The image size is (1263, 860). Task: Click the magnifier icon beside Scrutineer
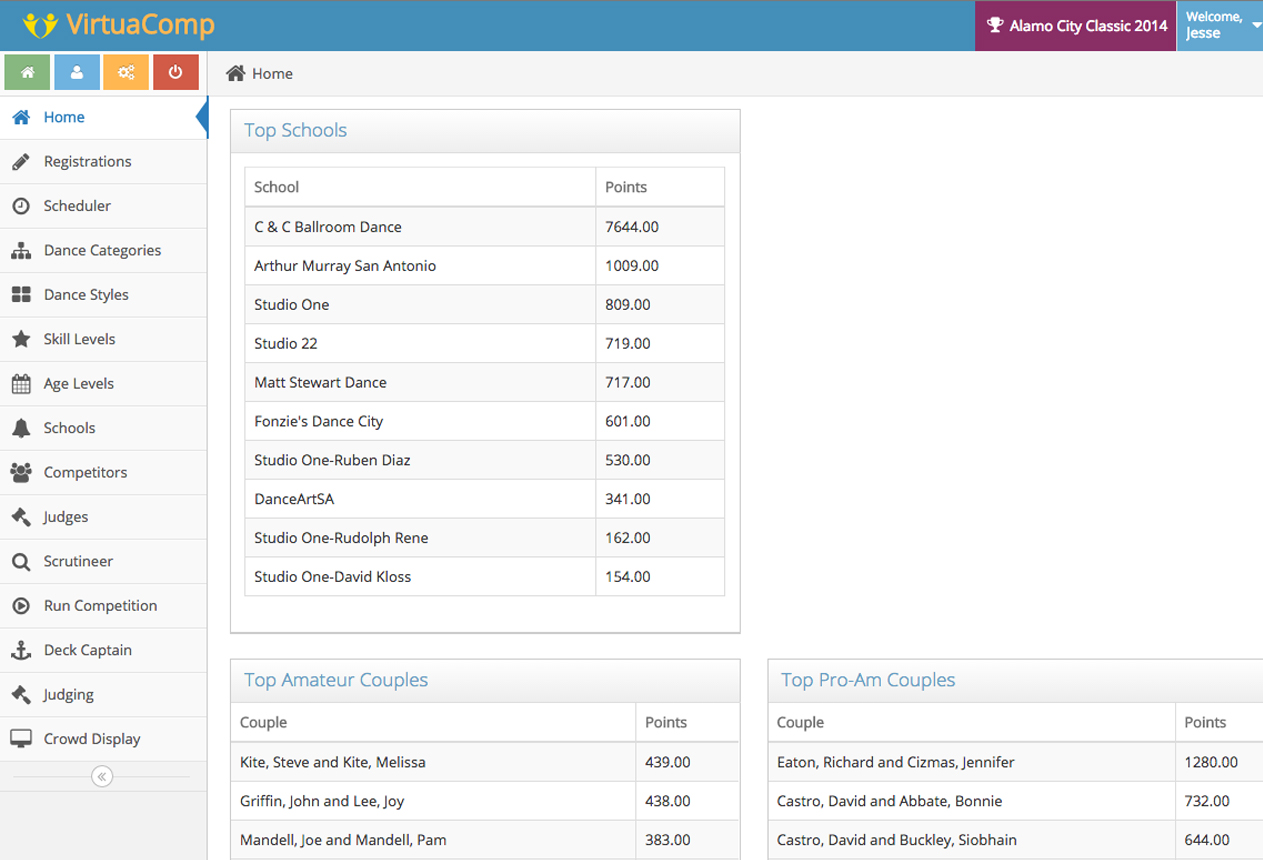pyautogui.click(x=21, y=562)
